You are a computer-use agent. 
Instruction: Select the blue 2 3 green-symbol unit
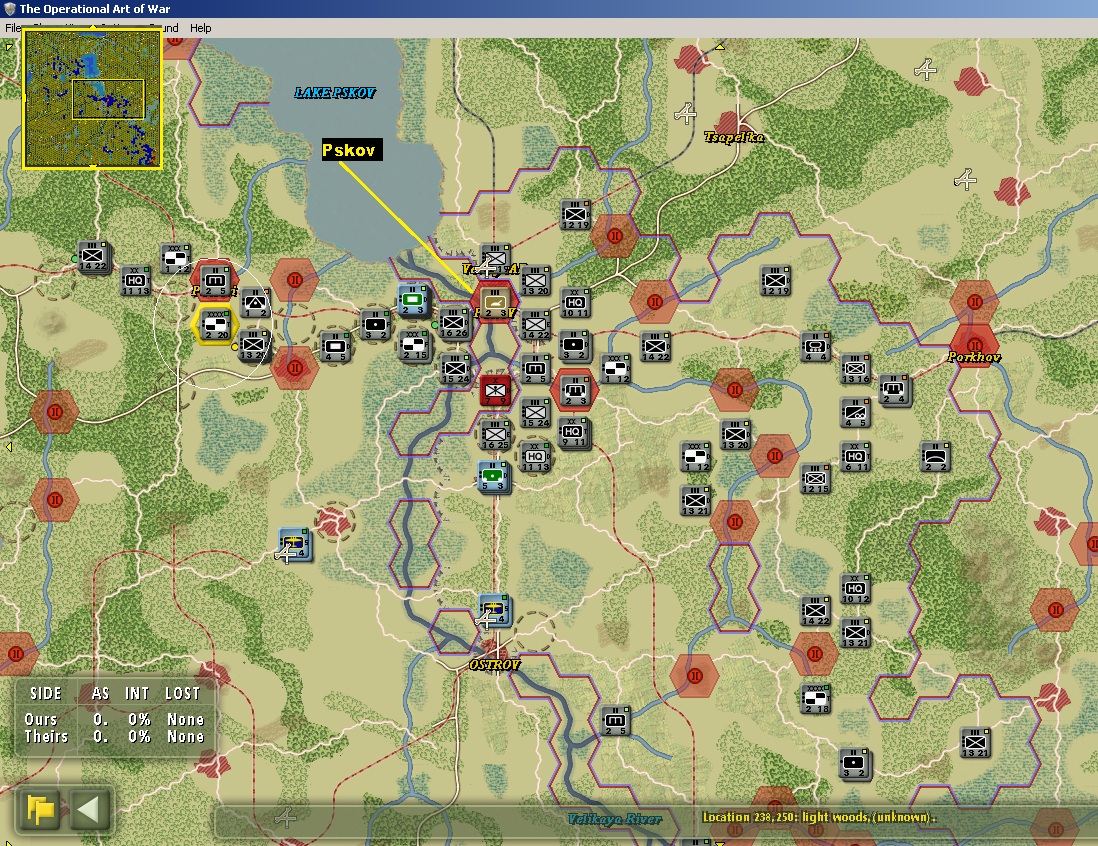click(x=412, y=300)
